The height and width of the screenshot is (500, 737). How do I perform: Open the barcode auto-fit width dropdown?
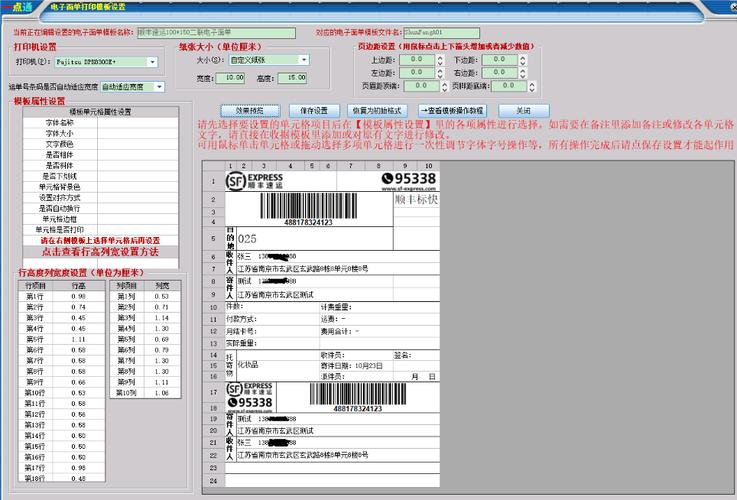[159, 87]
